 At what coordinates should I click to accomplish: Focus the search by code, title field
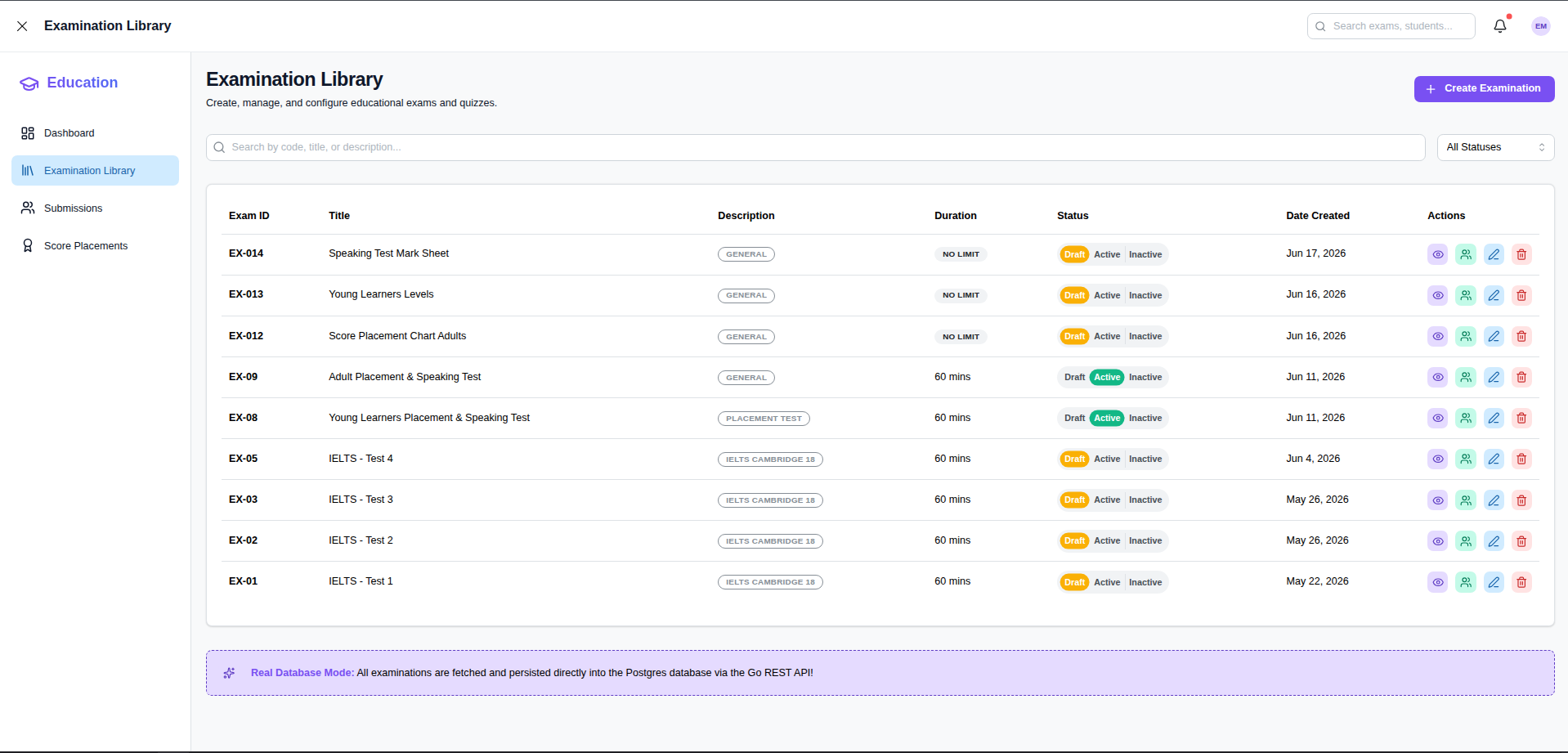[x=815, y=147]
